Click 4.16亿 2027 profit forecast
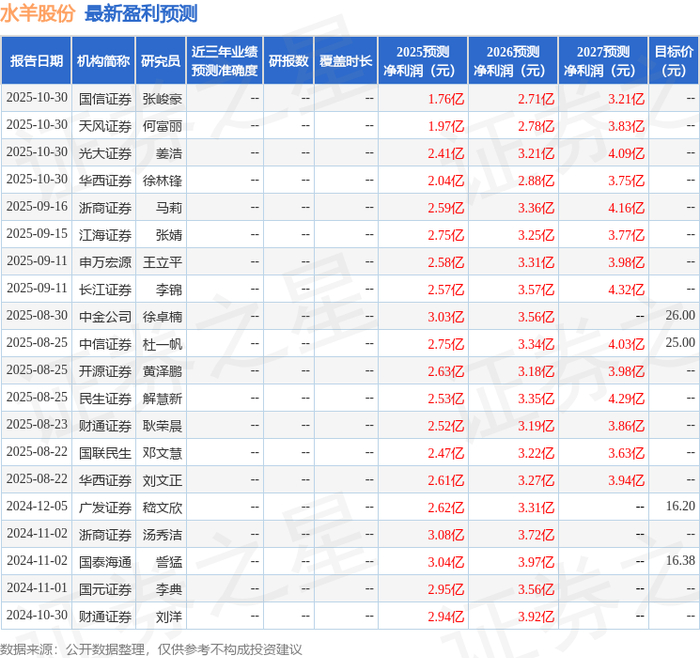The image size is (700, 658). [626, 208]
